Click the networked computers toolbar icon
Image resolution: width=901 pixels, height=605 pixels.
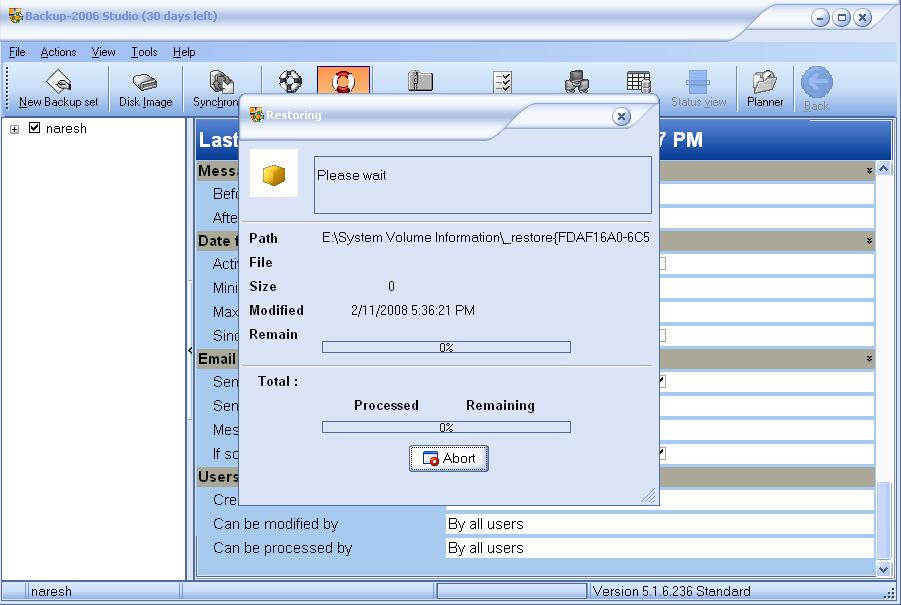click(577, 81)
